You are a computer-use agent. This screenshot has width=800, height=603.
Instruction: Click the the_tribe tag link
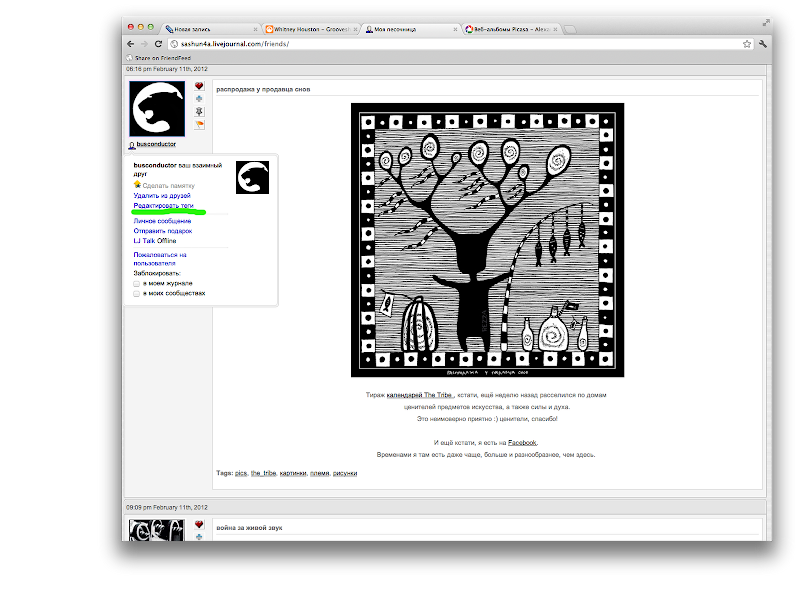[x=263, y=473]
